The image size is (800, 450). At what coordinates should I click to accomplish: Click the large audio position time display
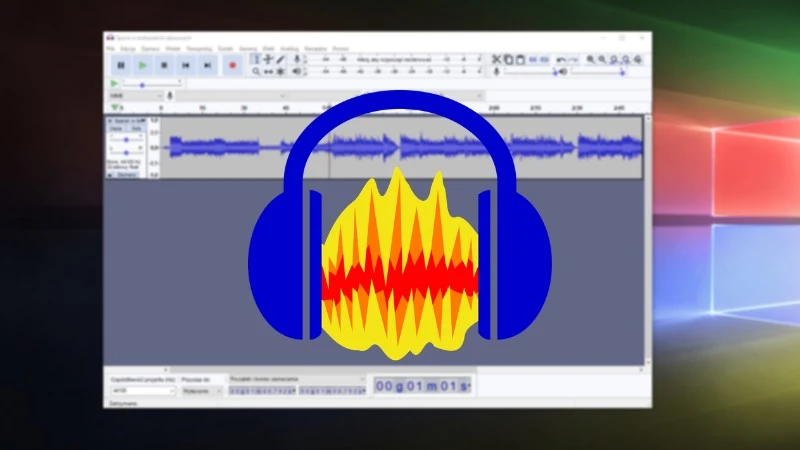pos(422,386)
